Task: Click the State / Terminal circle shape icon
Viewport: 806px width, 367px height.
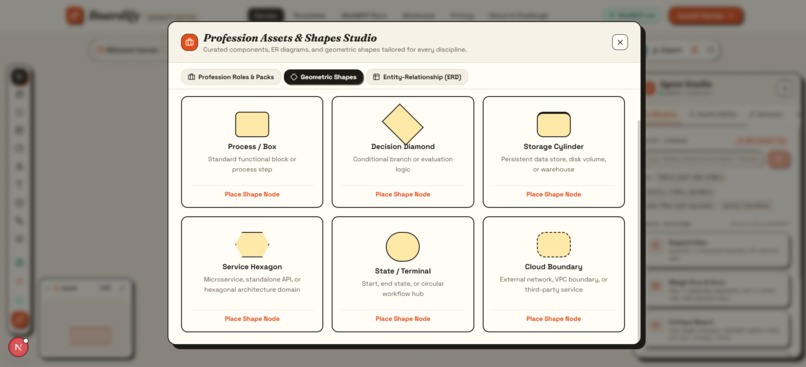Action: coord(402,247)
